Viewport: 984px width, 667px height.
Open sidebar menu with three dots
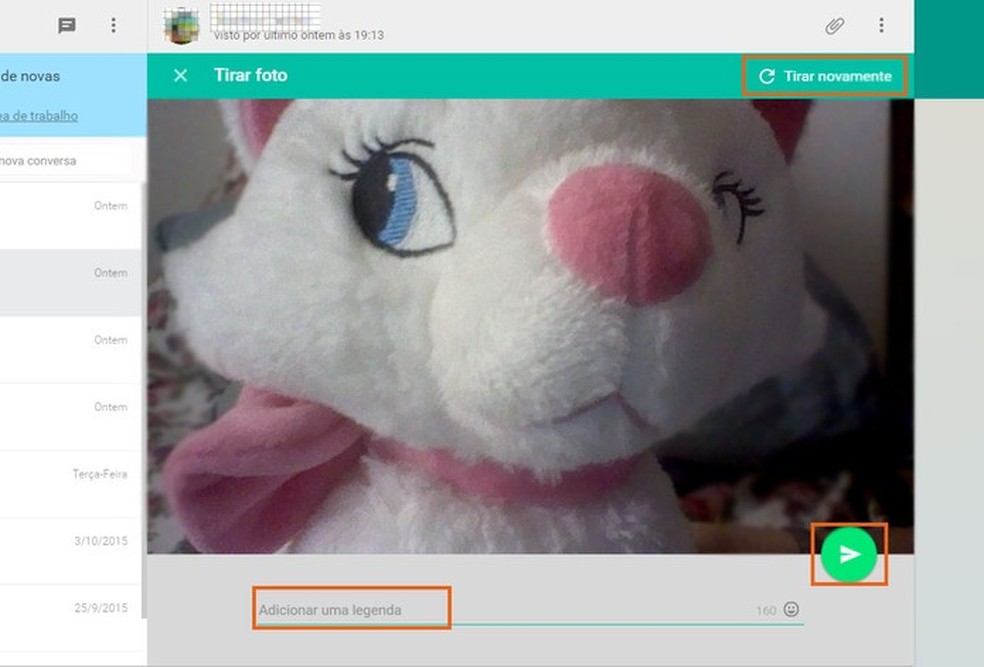113,25
